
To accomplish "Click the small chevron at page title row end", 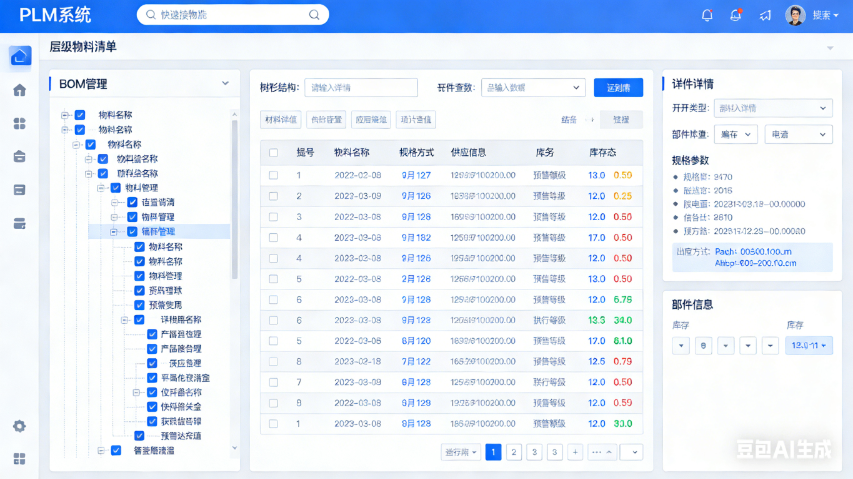I will 830,48.
